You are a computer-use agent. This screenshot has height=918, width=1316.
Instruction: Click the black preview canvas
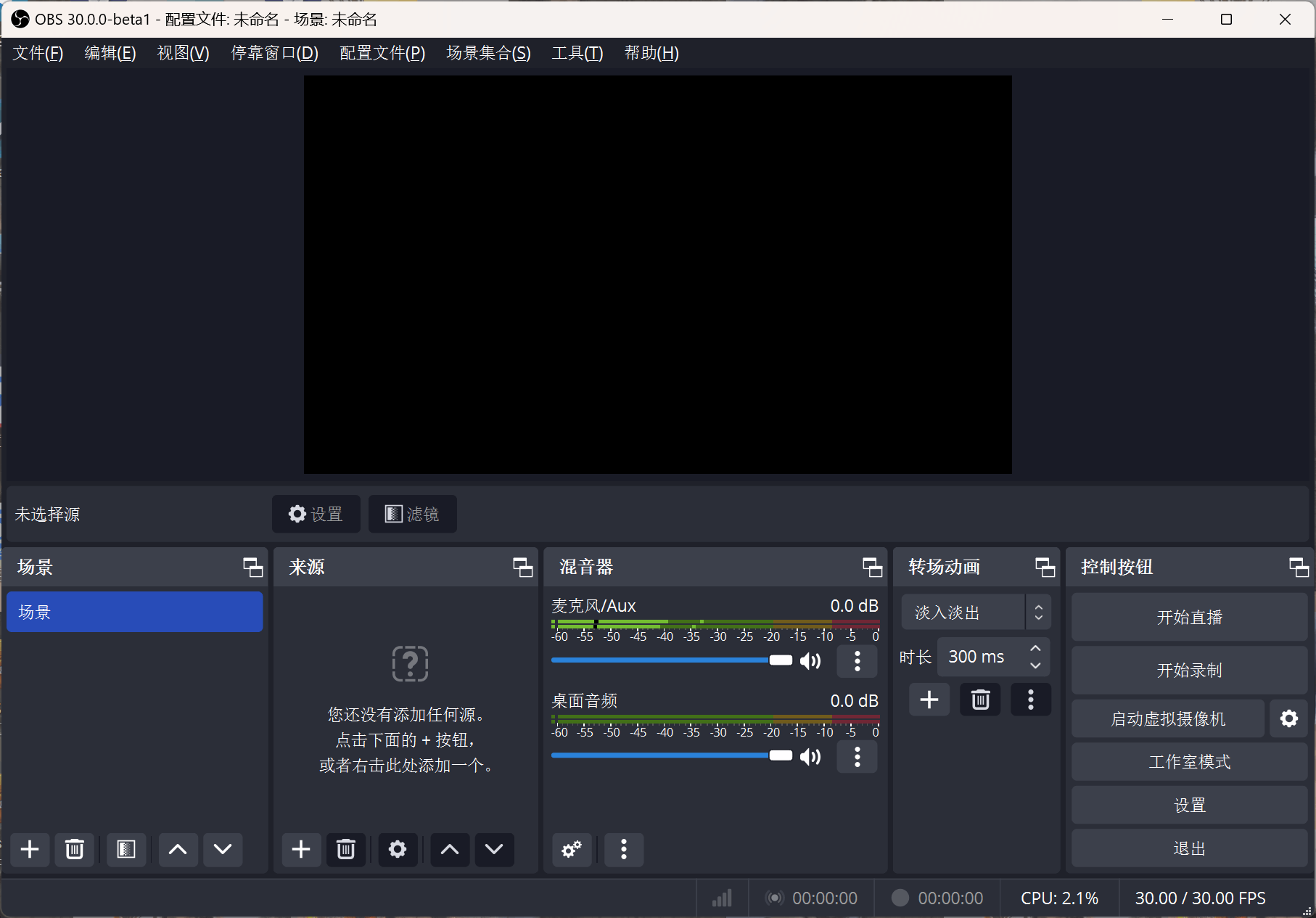(x=658, y=274)
